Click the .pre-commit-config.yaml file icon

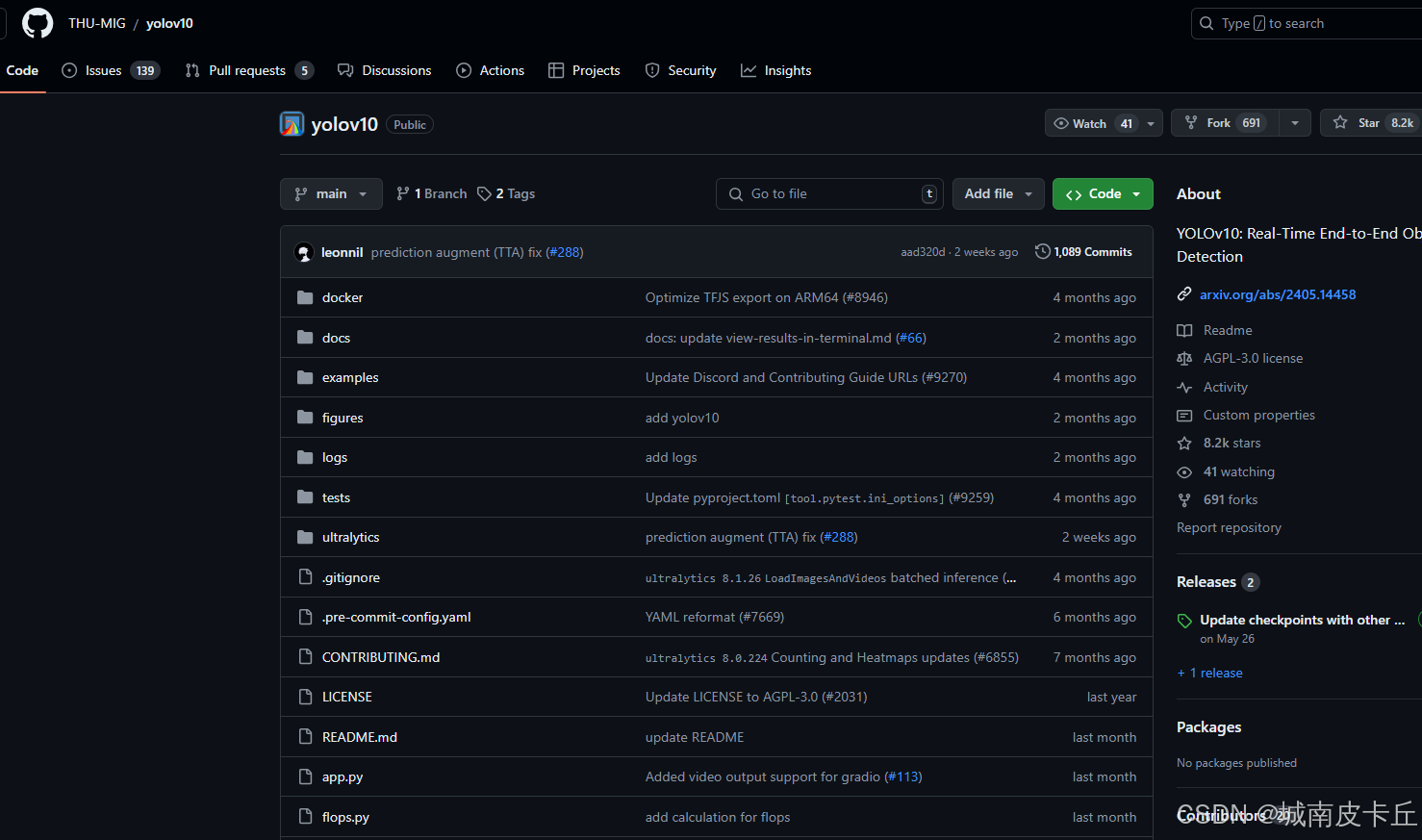point(305,617)
